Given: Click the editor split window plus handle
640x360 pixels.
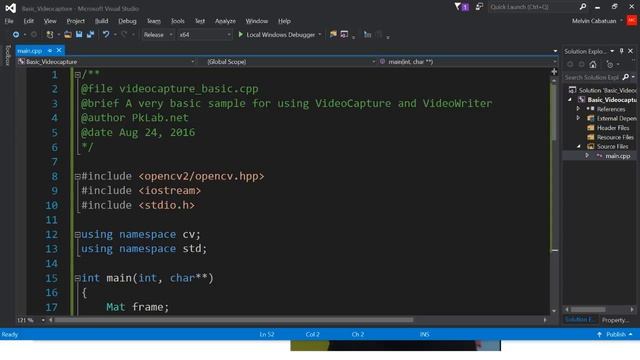Looking at the screenshot, I should pos(554,71).
